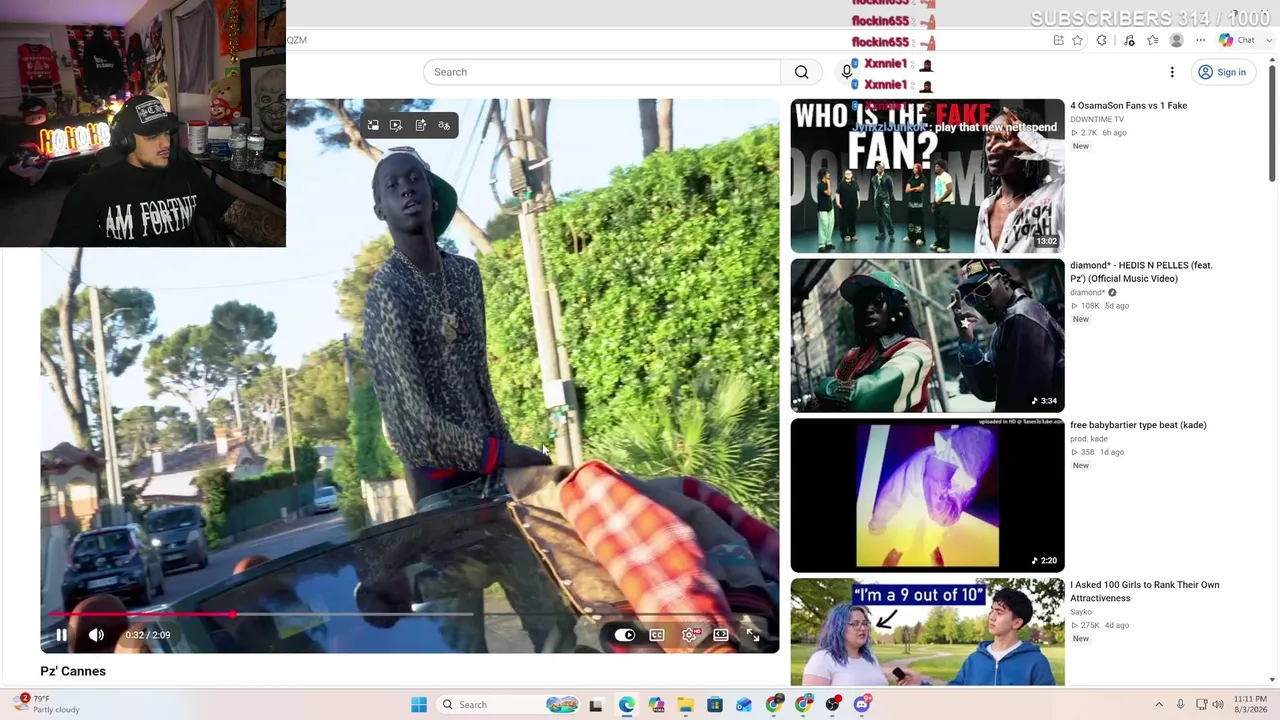
Task: Open '4 OsamaSon Fans vs 1 Fake' title
Action: pyautogui.click(x=1128, y=106)
